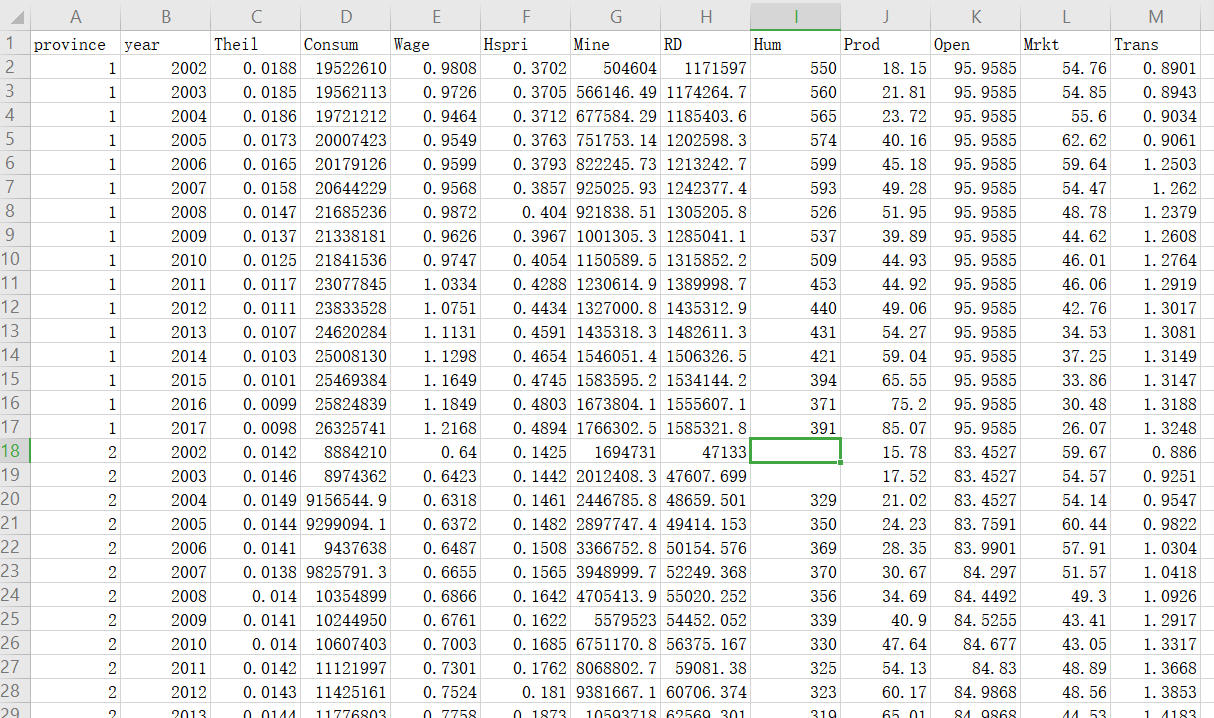Select highlighted column I header
Screen dimensions: 1214x718
tap(796, 16)
